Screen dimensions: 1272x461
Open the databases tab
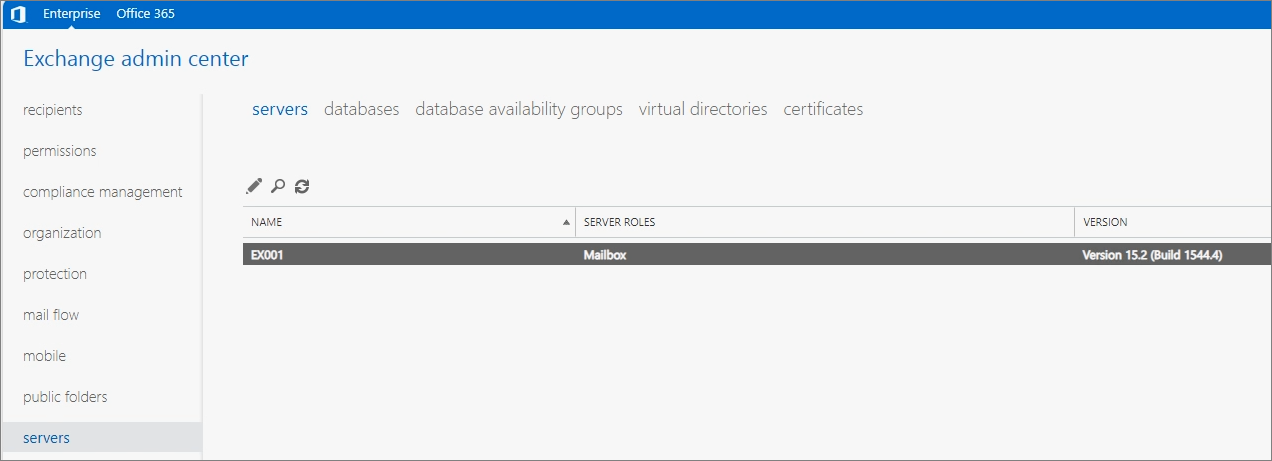point(362,109)
